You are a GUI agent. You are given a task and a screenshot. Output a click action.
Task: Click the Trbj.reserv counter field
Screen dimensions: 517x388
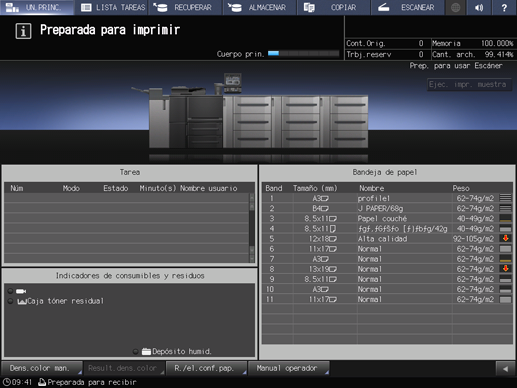pos(388,54)
